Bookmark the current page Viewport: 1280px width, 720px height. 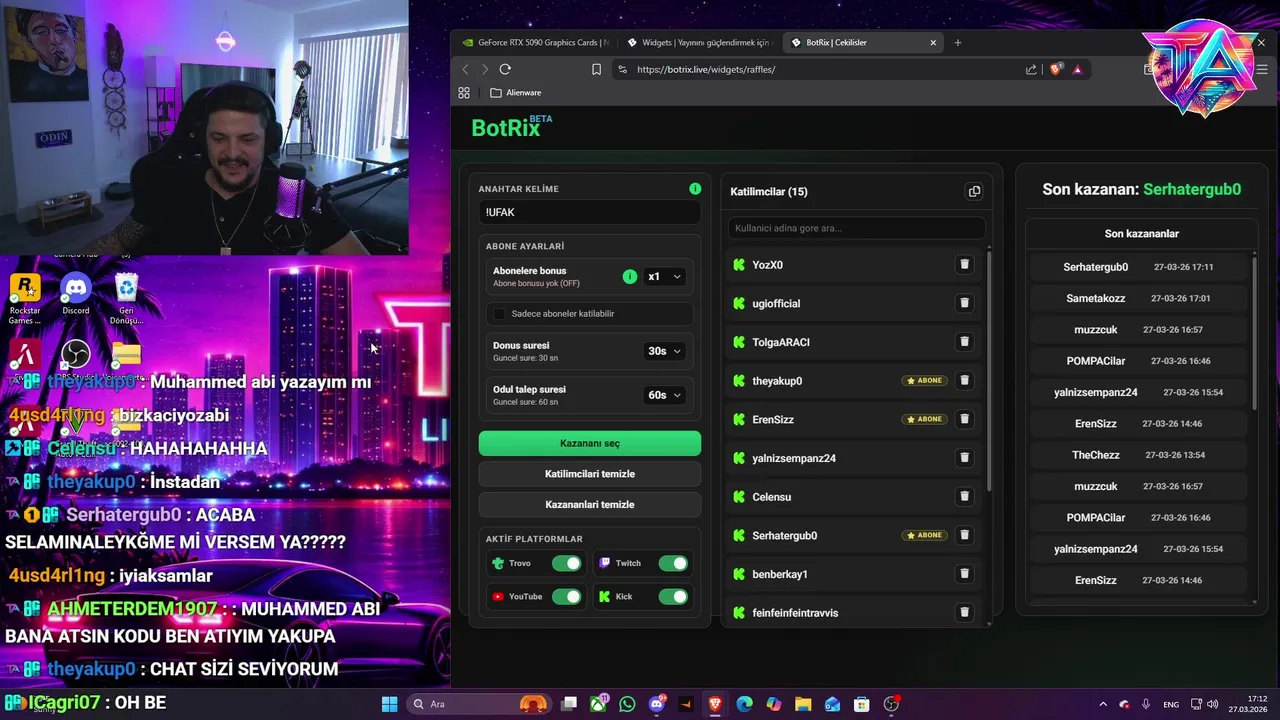[596, 69]
